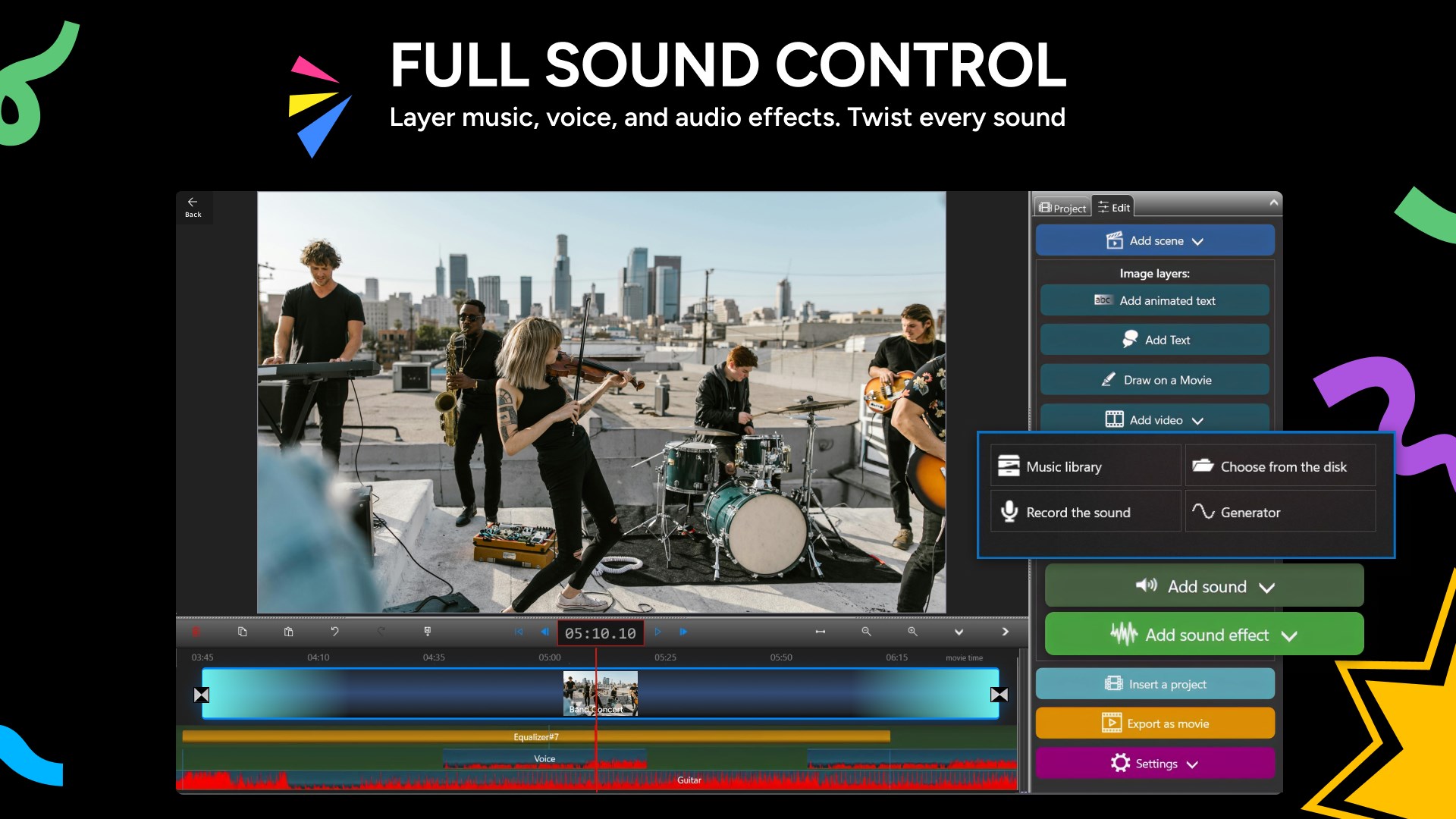This screenshot has width=1456, height=819.
Task: Click the 05:10.10 timecode field
Action: coord(601,633)
